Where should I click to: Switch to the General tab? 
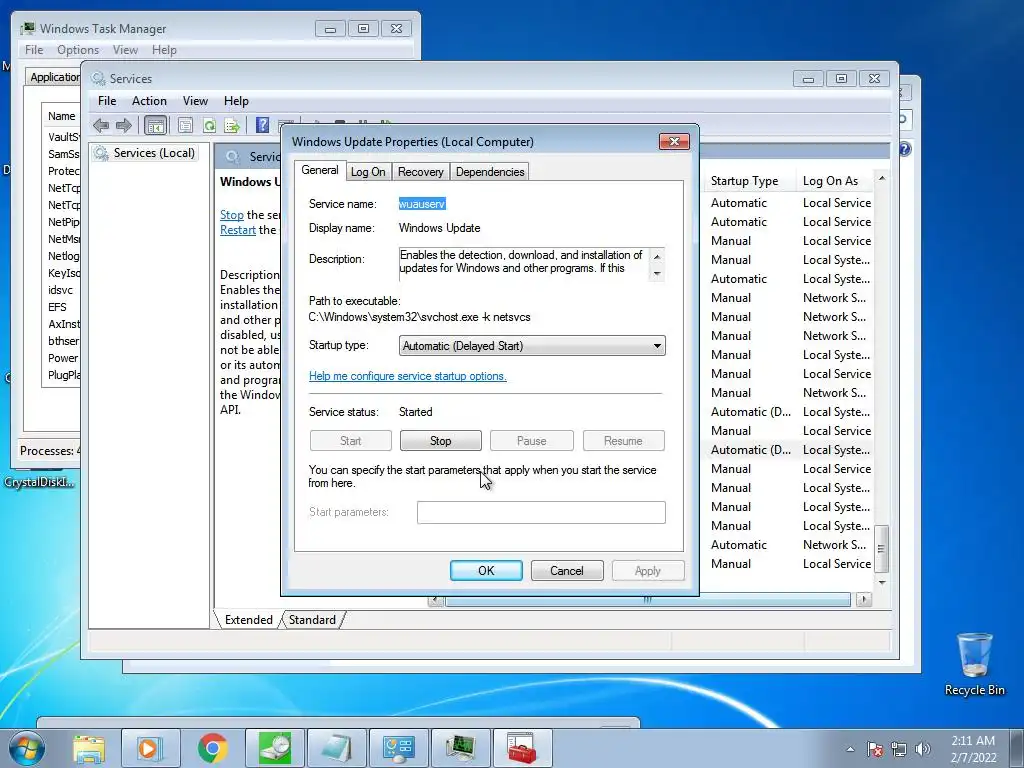click(319, 170)
